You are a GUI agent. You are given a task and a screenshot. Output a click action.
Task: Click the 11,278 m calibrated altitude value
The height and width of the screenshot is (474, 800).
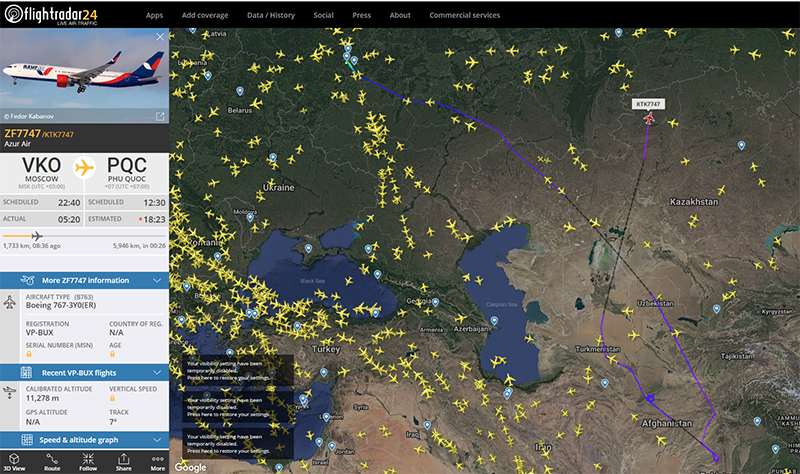click(x=42, y=398)
